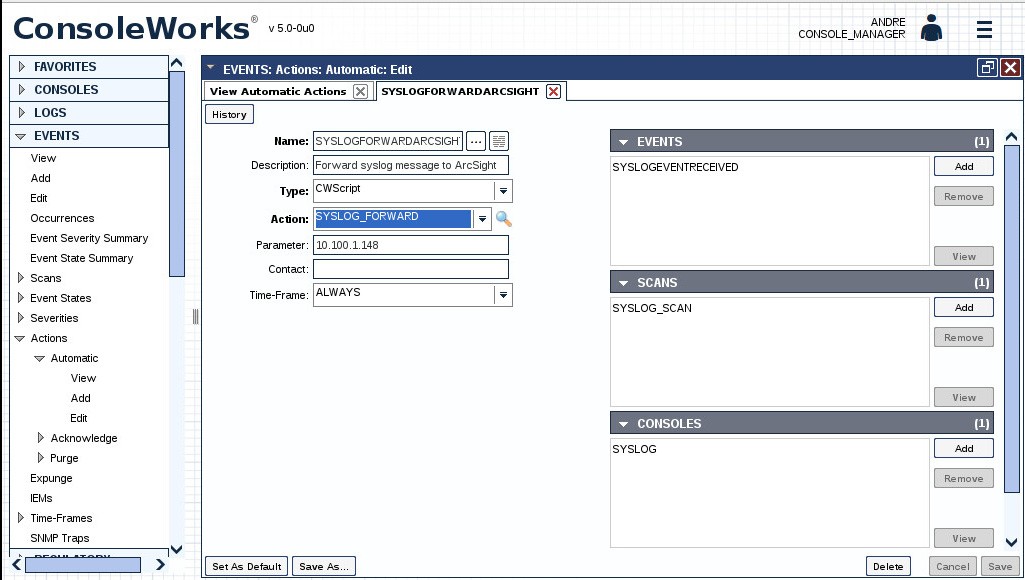Click the History button
This screenshot has height=580, width=1025.
(229, 114)
